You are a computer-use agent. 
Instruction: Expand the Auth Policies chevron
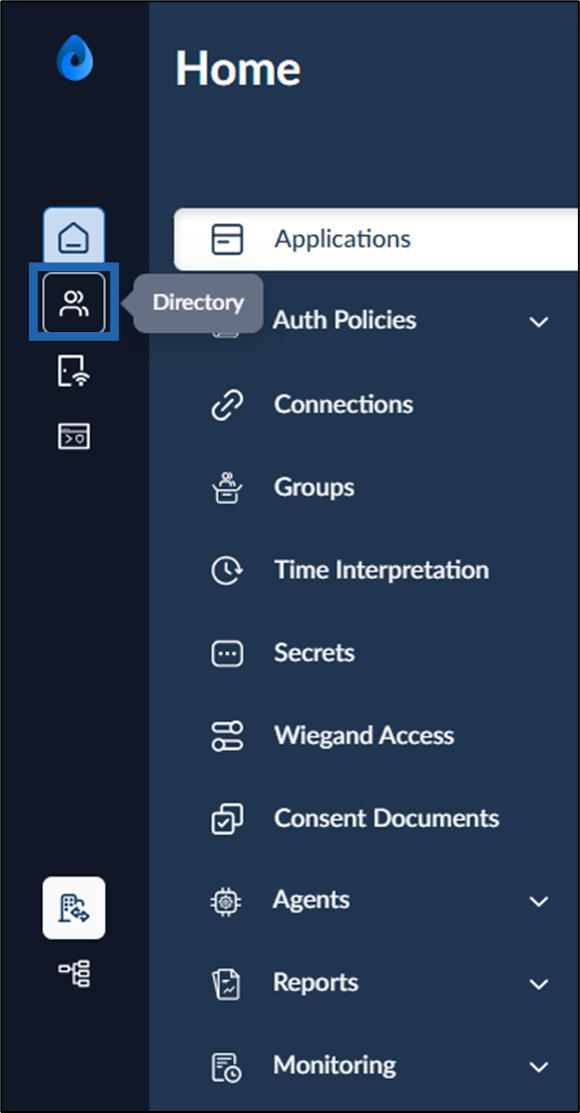tap(539, 322)
